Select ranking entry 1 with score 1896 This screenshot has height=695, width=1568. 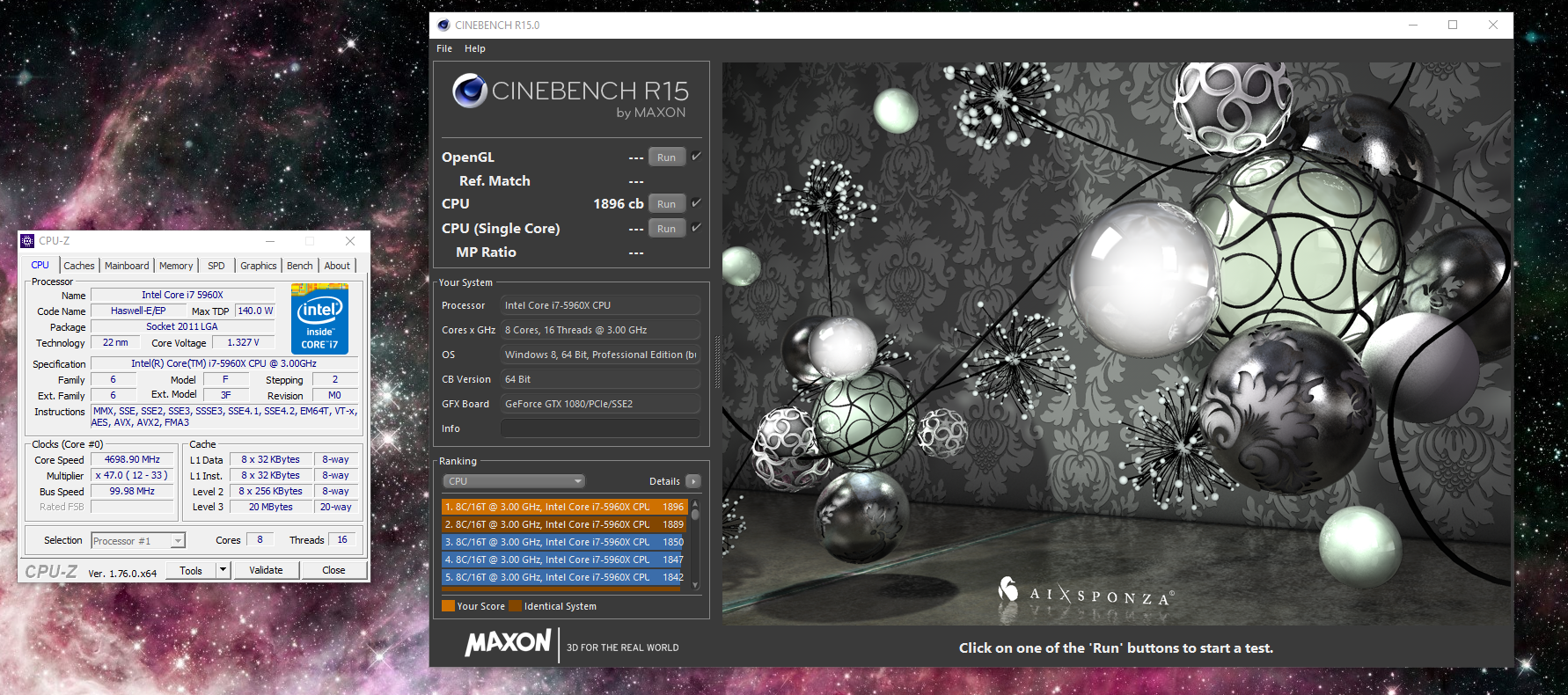point(564,507)
